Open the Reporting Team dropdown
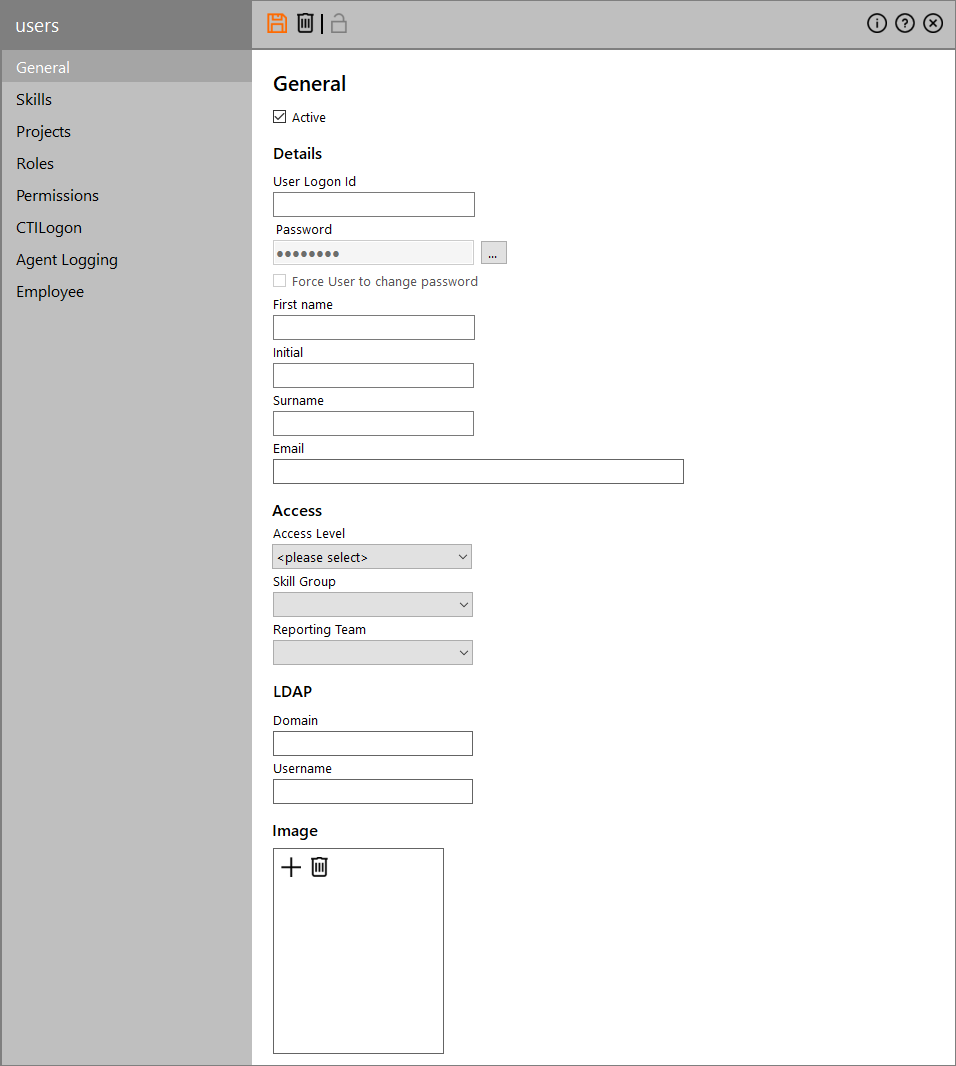The height and width of the screenshot is (1066, 956). tap(373, 653)
